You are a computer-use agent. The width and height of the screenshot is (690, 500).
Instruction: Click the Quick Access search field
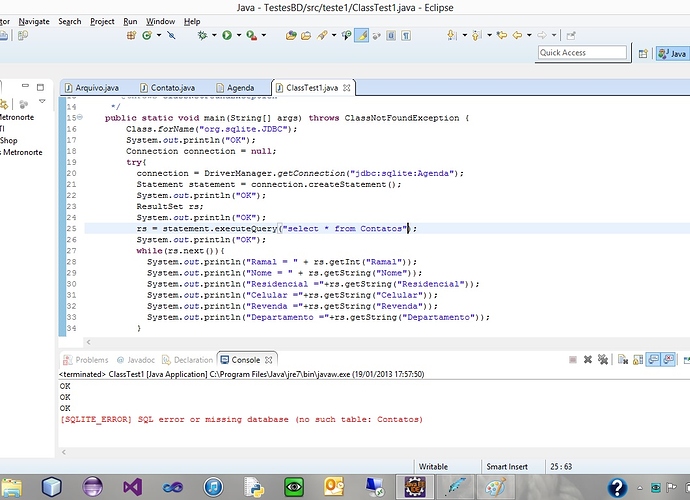[x=582, y=52]
